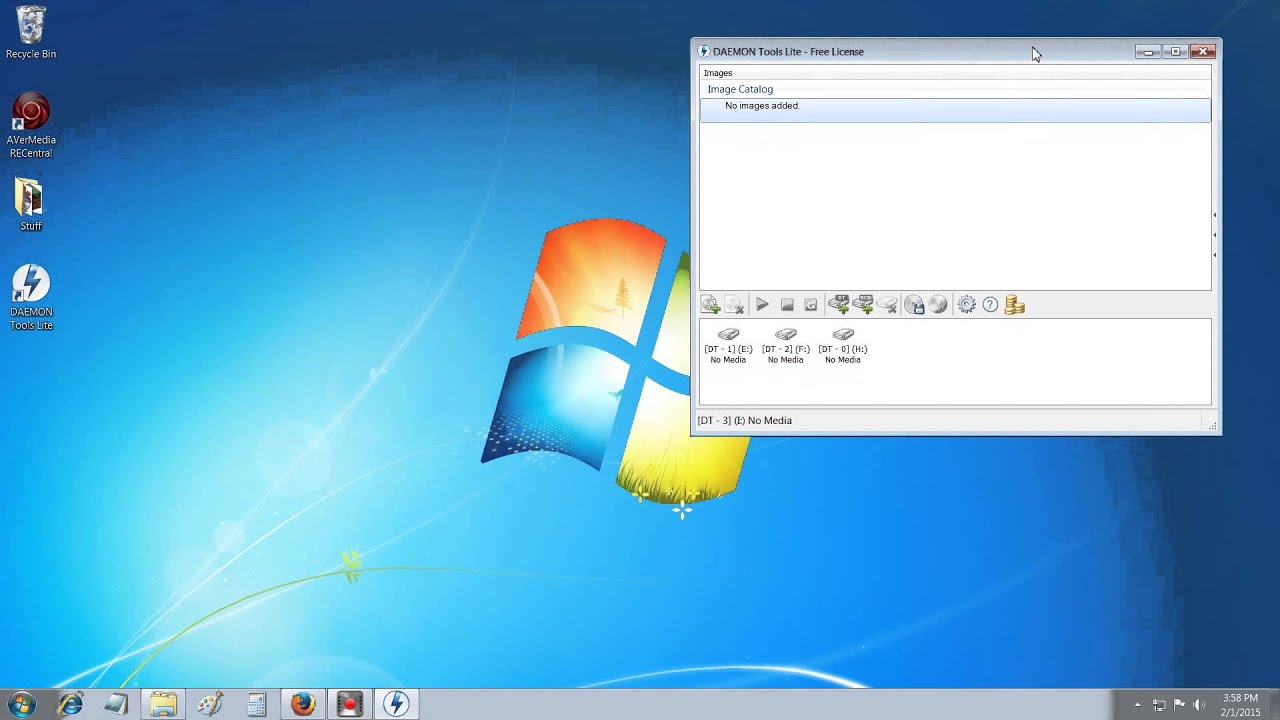Click the Make Disc Image icon

point(914,305)
